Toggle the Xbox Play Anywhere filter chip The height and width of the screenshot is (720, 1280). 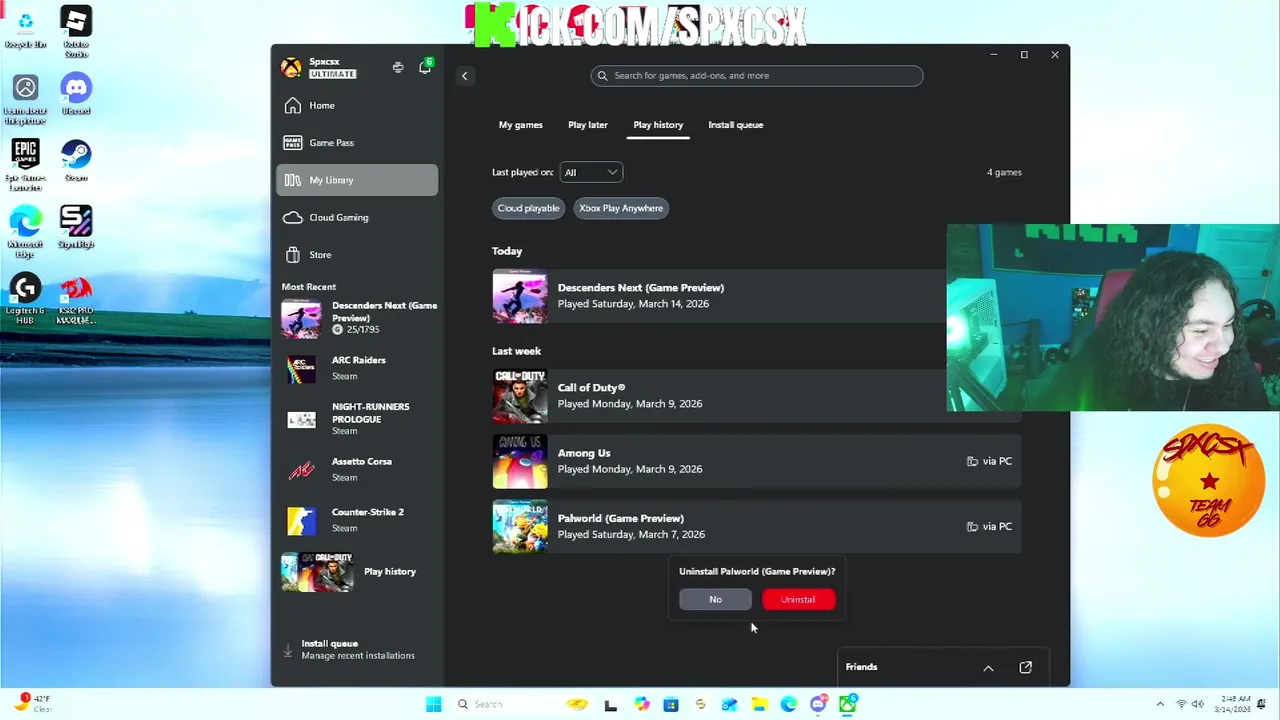(x=621, y=208)
